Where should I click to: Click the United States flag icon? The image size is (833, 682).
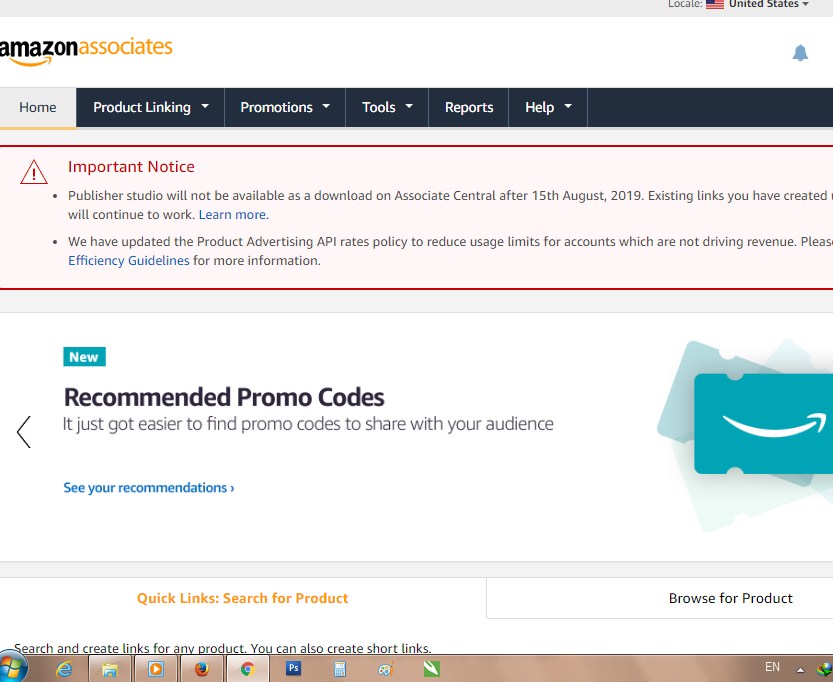(x=715, y=4)
